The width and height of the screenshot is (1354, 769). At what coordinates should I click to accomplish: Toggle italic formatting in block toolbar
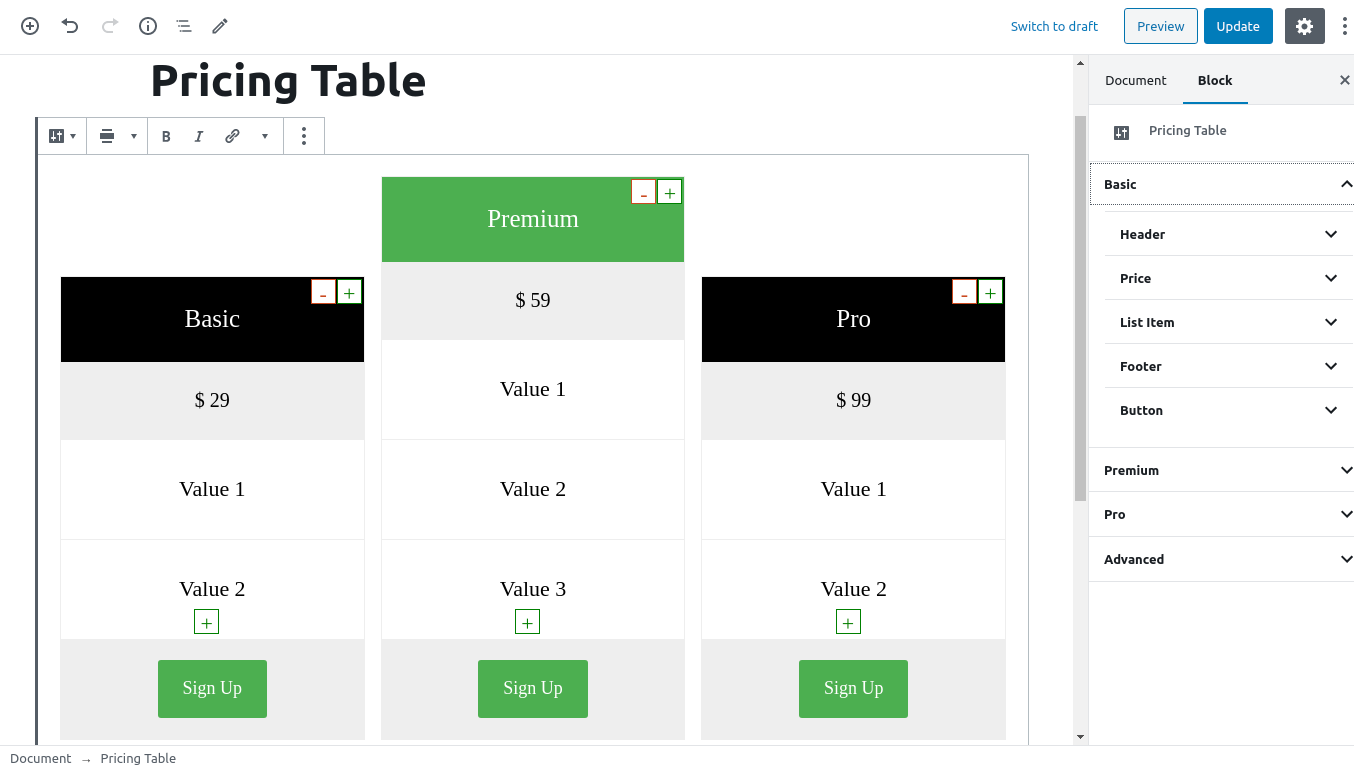tap(199, 136)
